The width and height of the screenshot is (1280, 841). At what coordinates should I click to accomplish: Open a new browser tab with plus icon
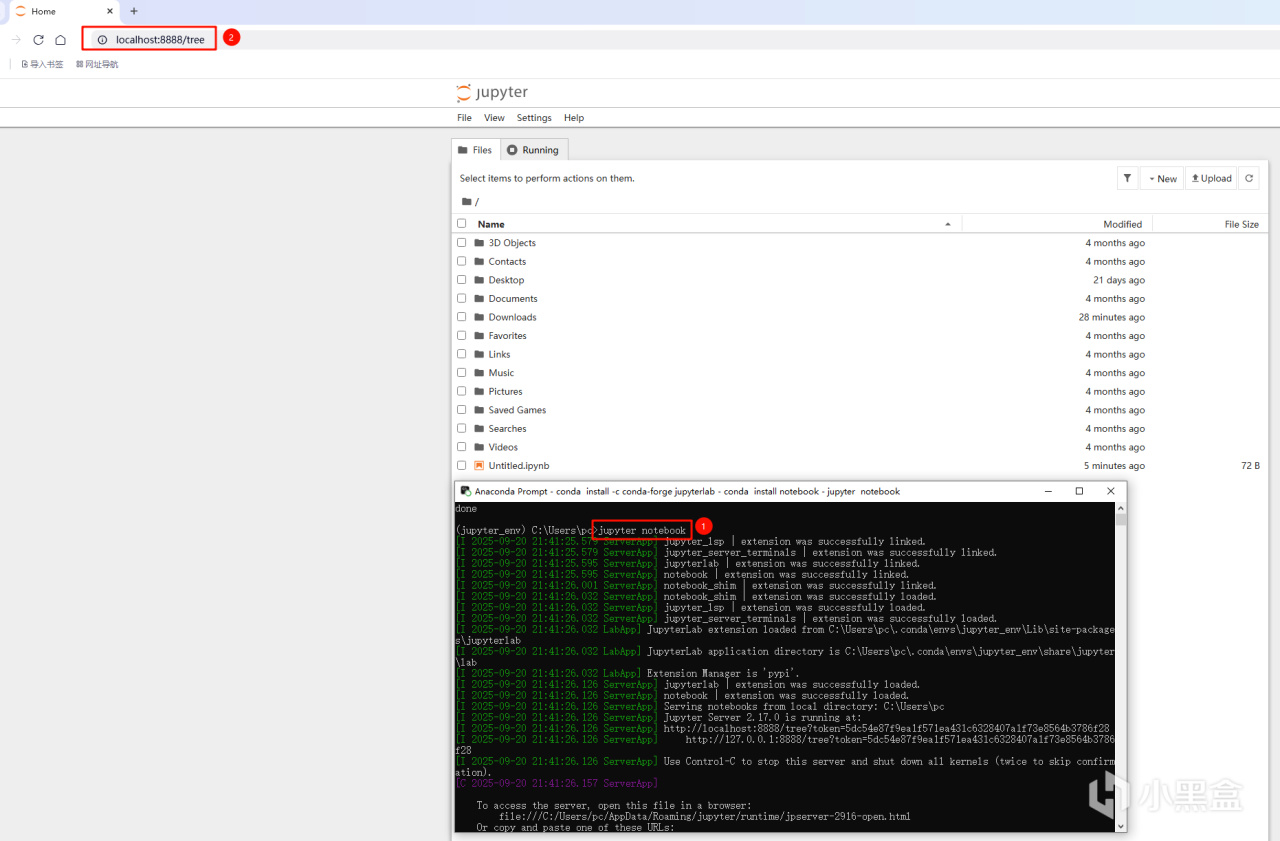pos(134,11)
